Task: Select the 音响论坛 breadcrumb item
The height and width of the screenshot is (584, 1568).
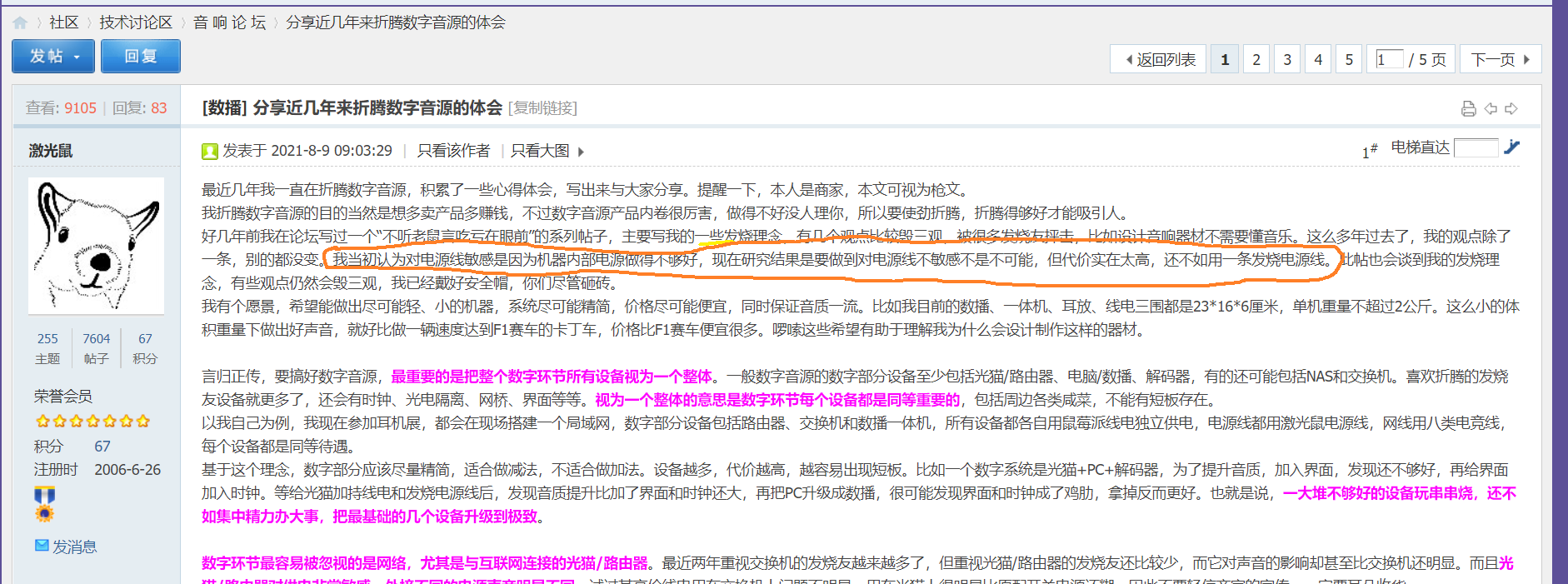Action: [229, 22]
